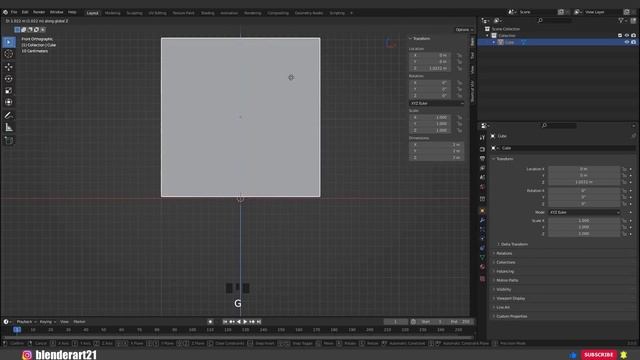Toggle lock for Location X in the properties editor
The width and height of the screenshot is (640, 360).
624,169
